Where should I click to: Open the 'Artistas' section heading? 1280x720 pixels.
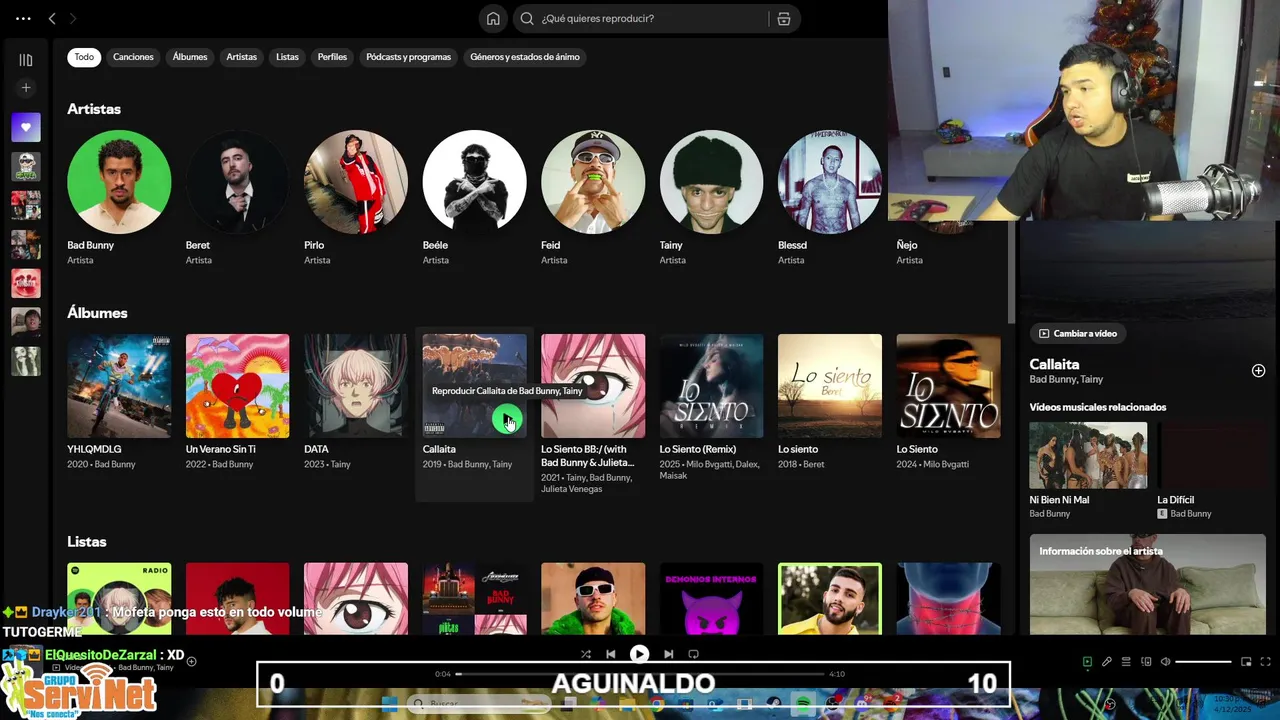tap(94, 109)
